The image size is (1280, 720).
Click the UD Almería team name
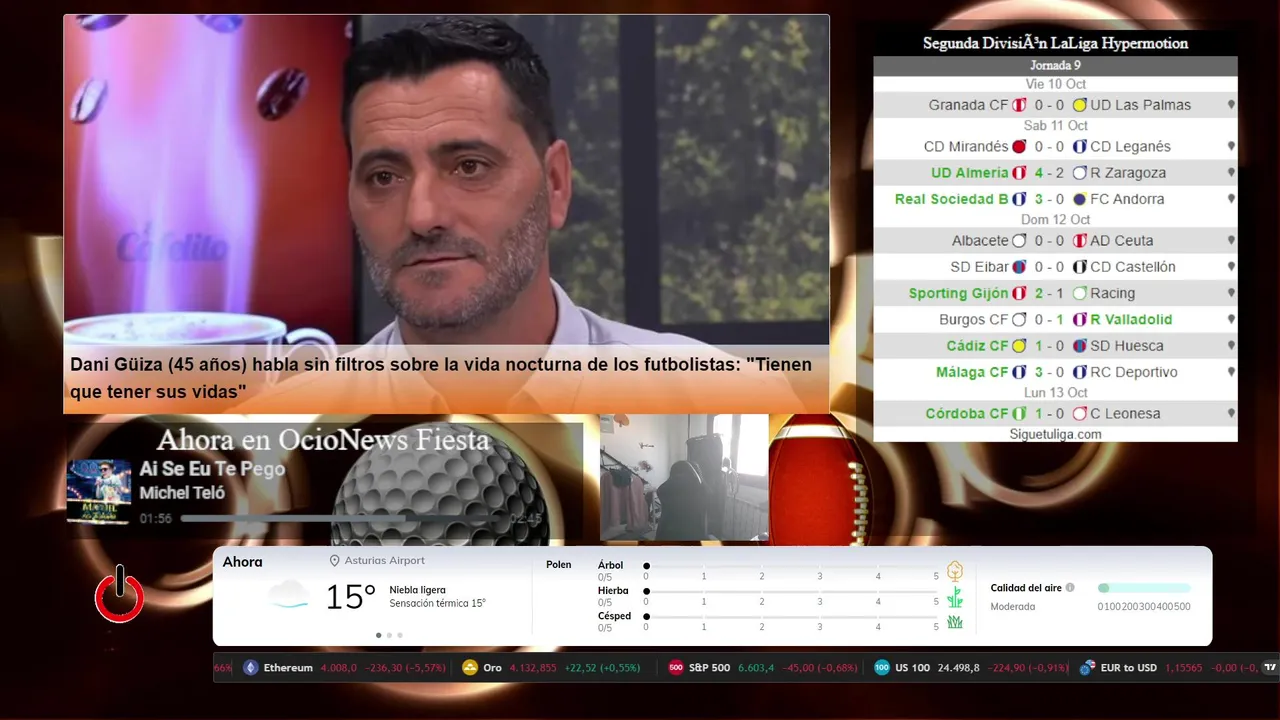[x=969, y=173]
